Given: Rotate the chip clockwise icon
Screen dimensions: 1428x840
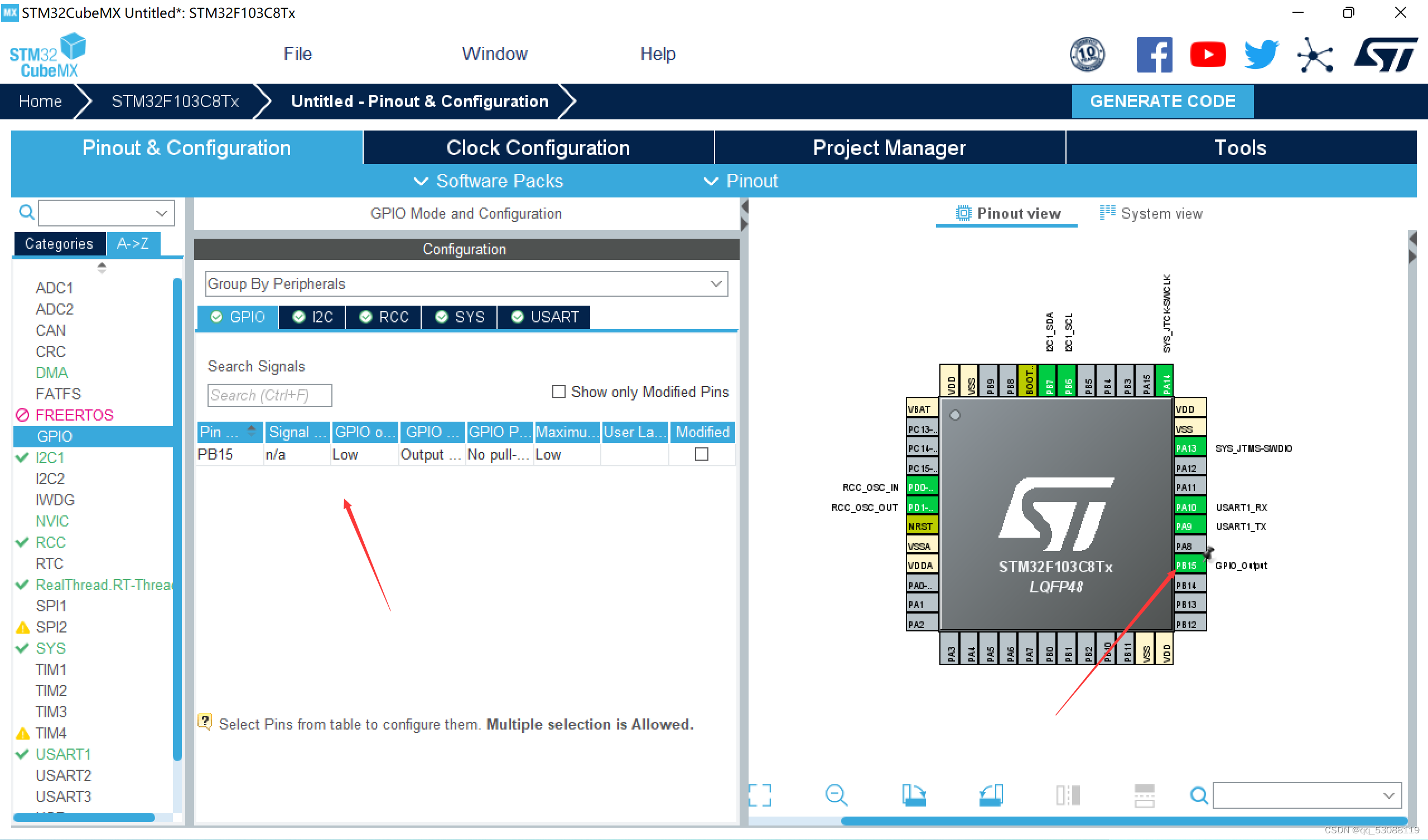Looking at the screenshot, I should [x=914, y=795].
